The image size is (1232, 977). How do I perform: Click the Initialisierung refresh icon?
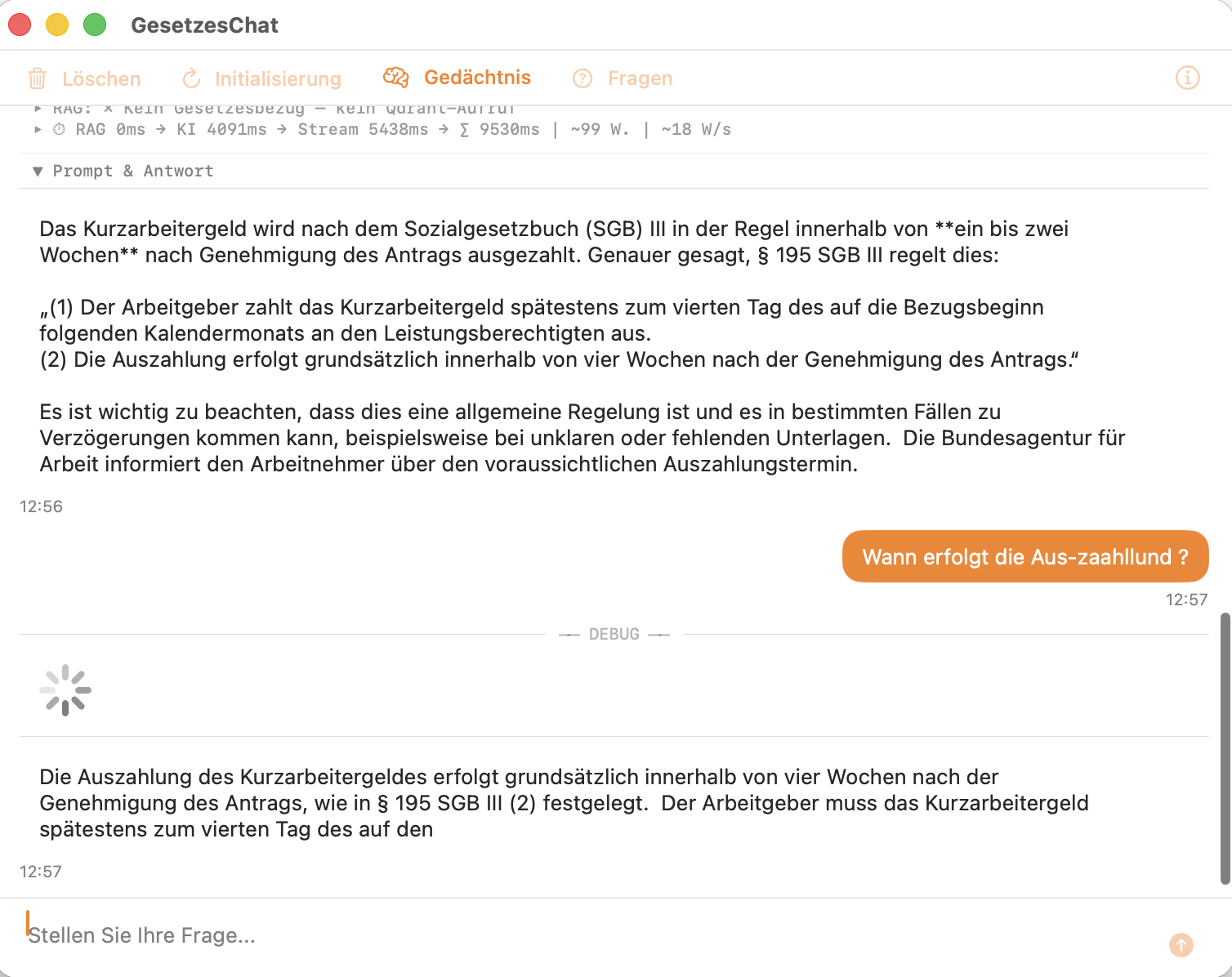pos(191,78)
